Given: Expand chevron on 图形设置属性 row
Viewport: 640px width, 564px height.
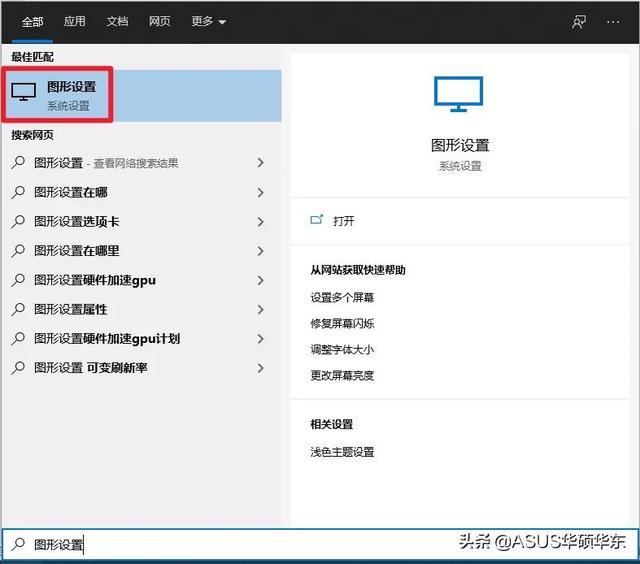Looking at the screenshot, I should [260, 309].
